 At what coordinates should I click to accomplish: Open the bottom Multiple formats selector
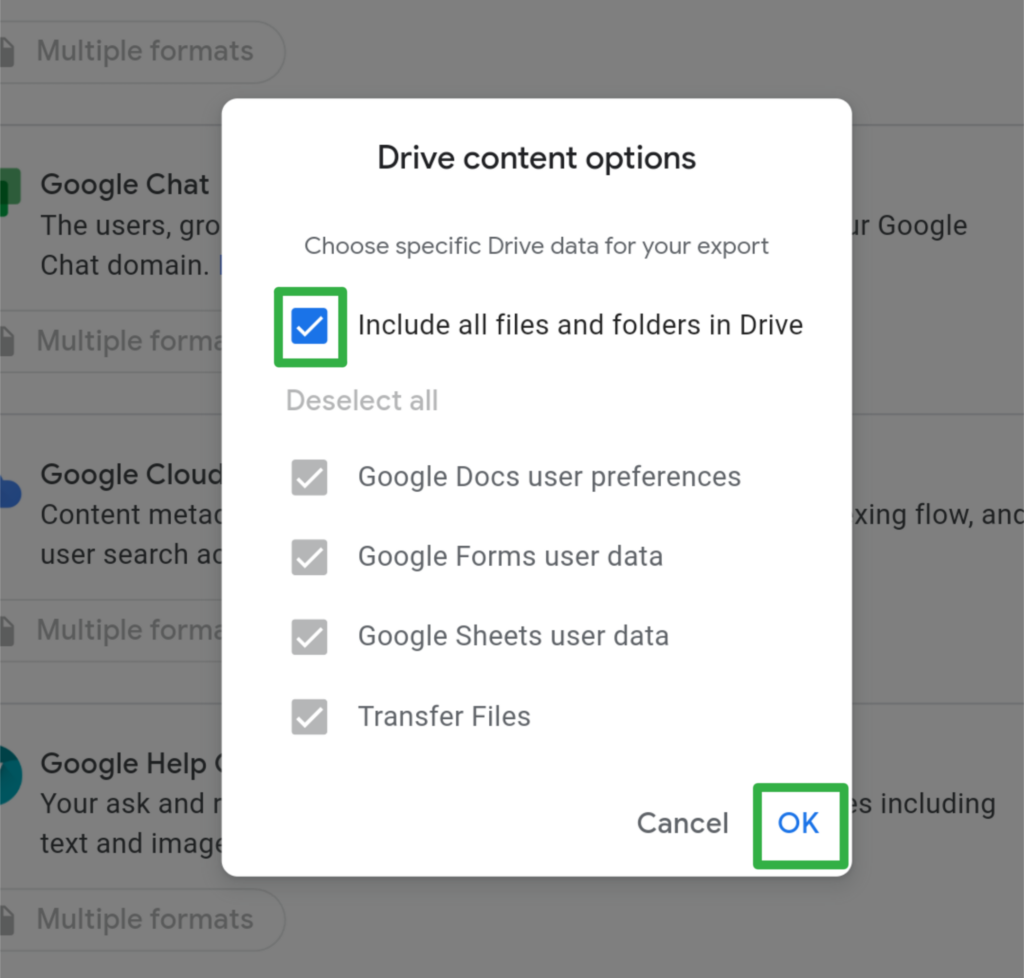tap(143, 918)
